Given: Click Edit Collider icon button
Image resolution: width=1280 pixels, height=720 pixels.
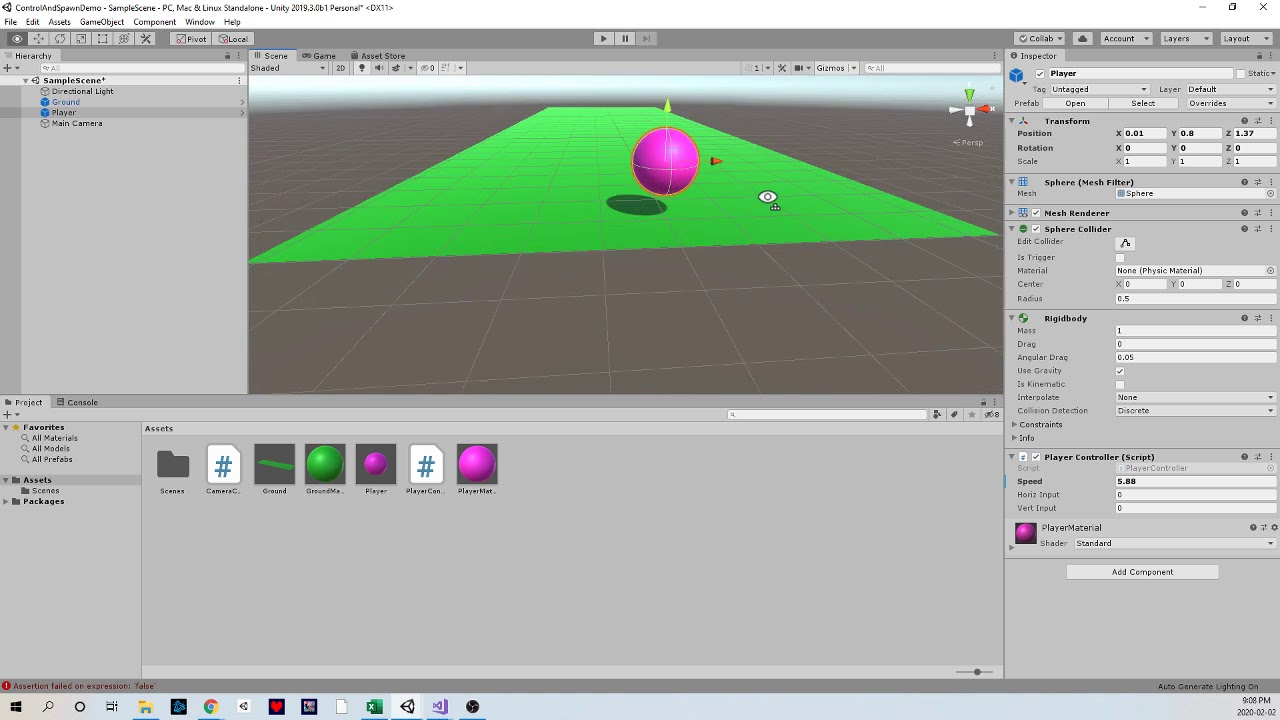Looking at the screenshot, I should coord(1125,243).
